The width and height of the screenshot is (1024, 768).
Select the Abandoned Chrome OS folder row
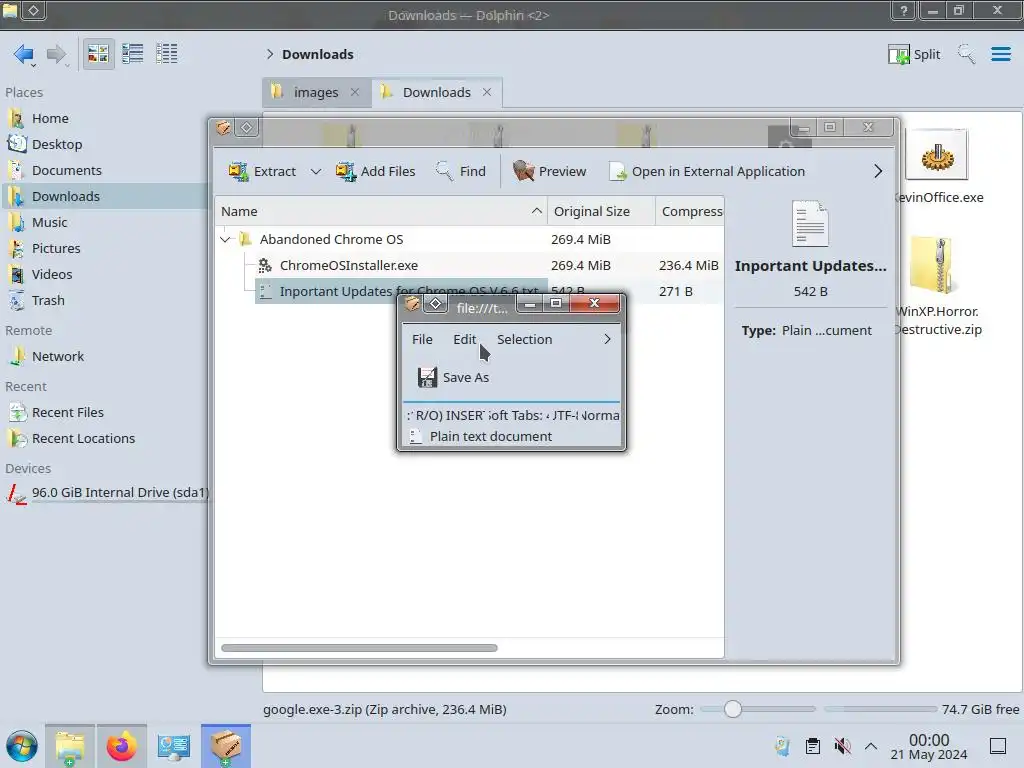click(469, 240)
